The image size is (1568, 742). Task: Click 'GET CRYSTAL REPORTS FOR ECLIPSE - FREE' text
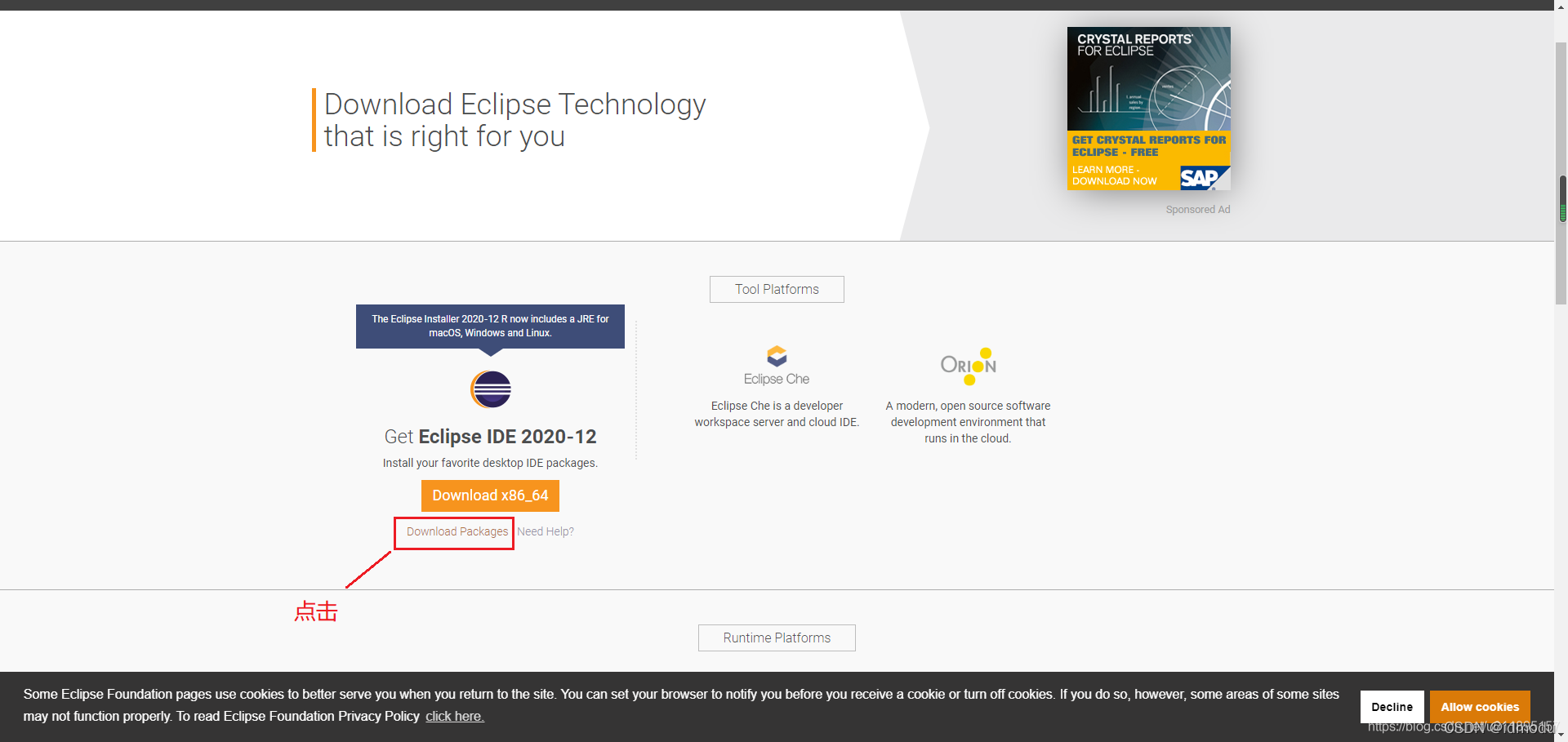point(1149,146)
